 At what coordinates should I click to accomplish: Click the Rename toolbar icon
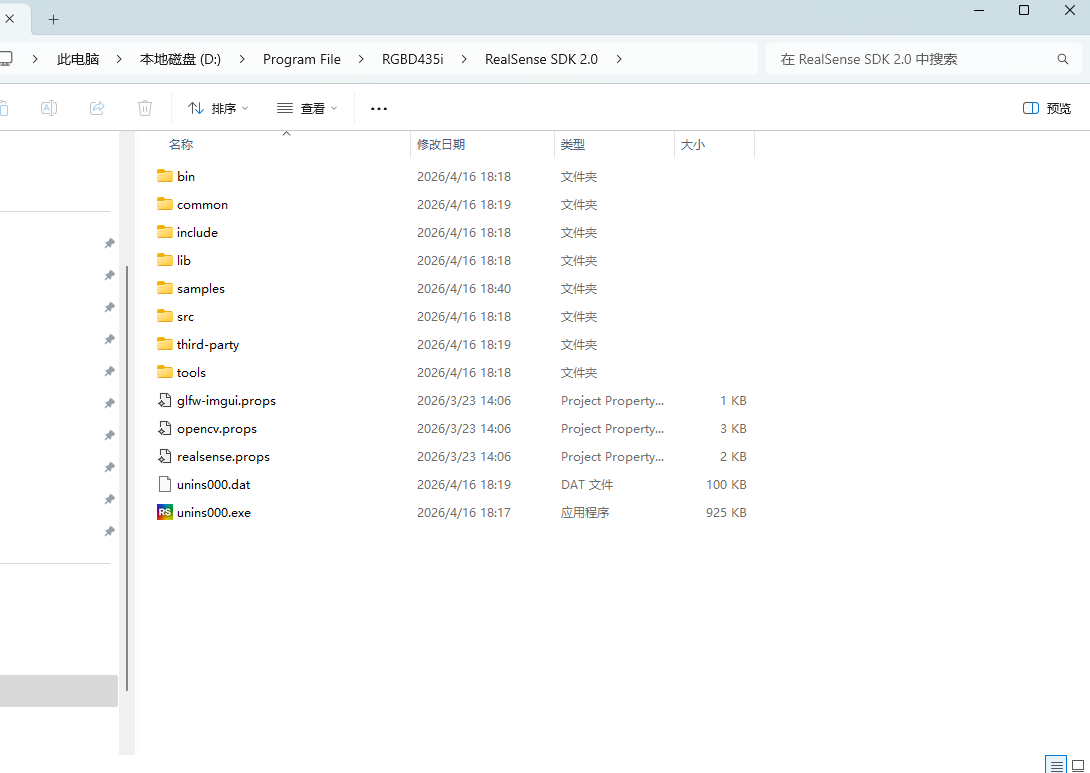point(49,108)
